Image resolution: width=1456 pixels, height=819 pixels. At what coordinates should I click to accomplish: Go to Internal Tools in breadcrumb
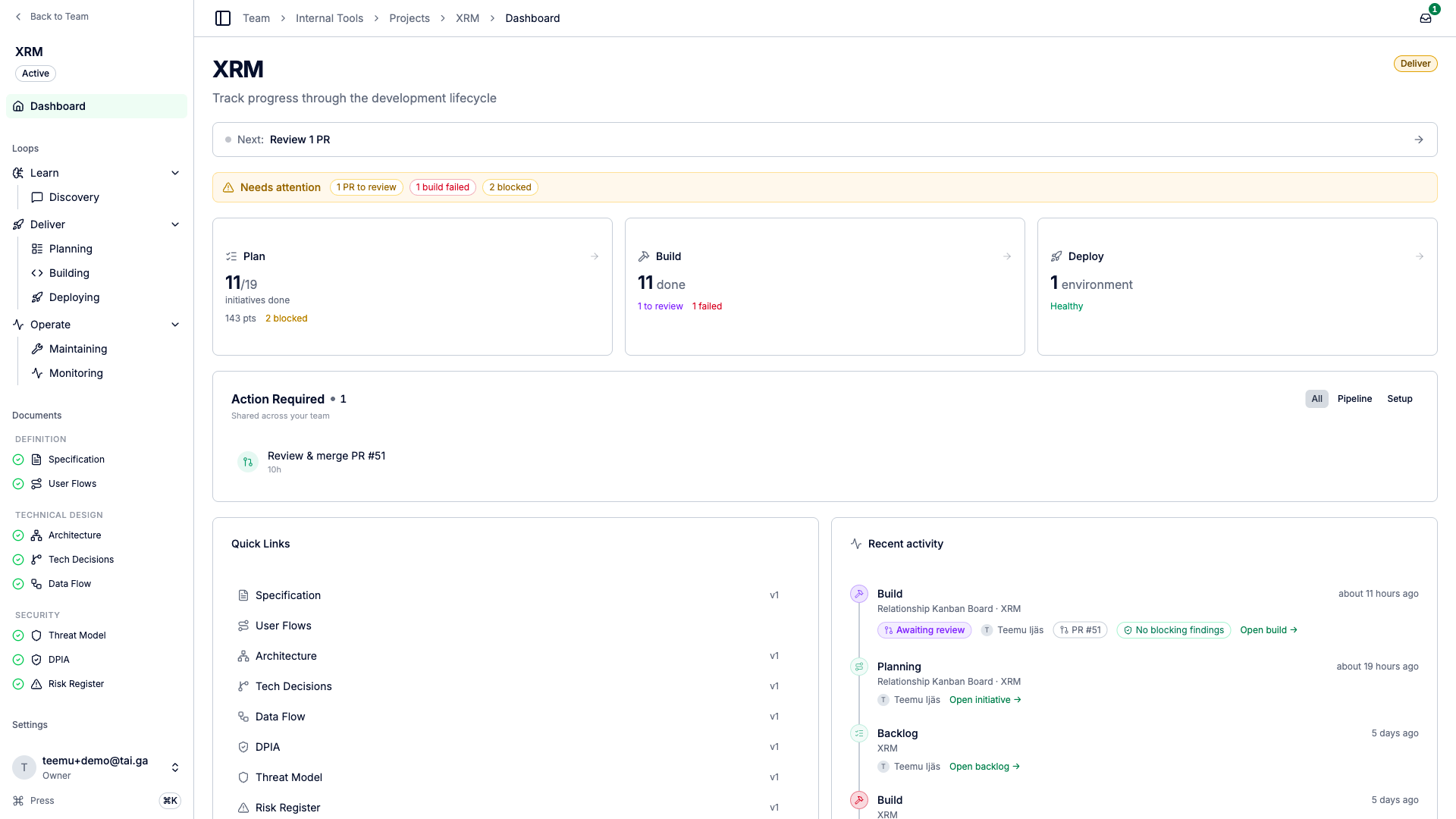[329, 18]
